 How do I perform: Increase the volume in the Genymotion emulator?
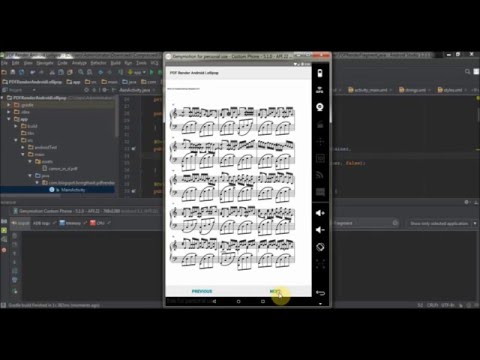[x=320, y=213]
